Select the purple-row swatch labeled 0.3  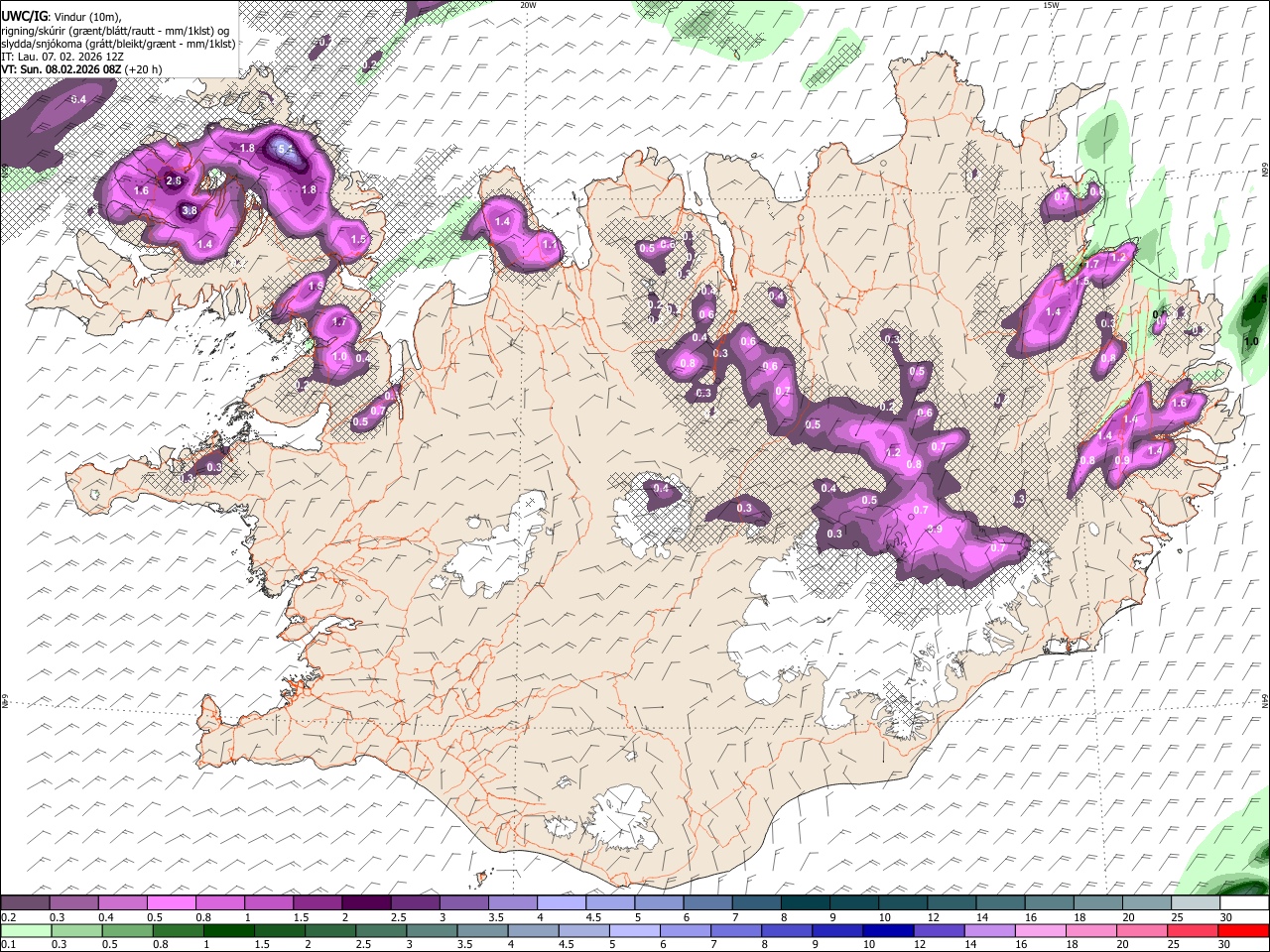tap(74, 903)
